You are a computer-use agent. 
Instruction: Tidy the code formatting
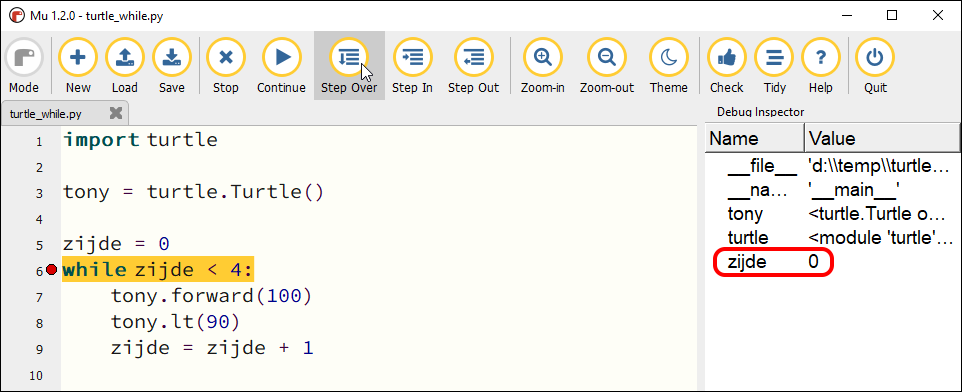(x=774, y=66)
